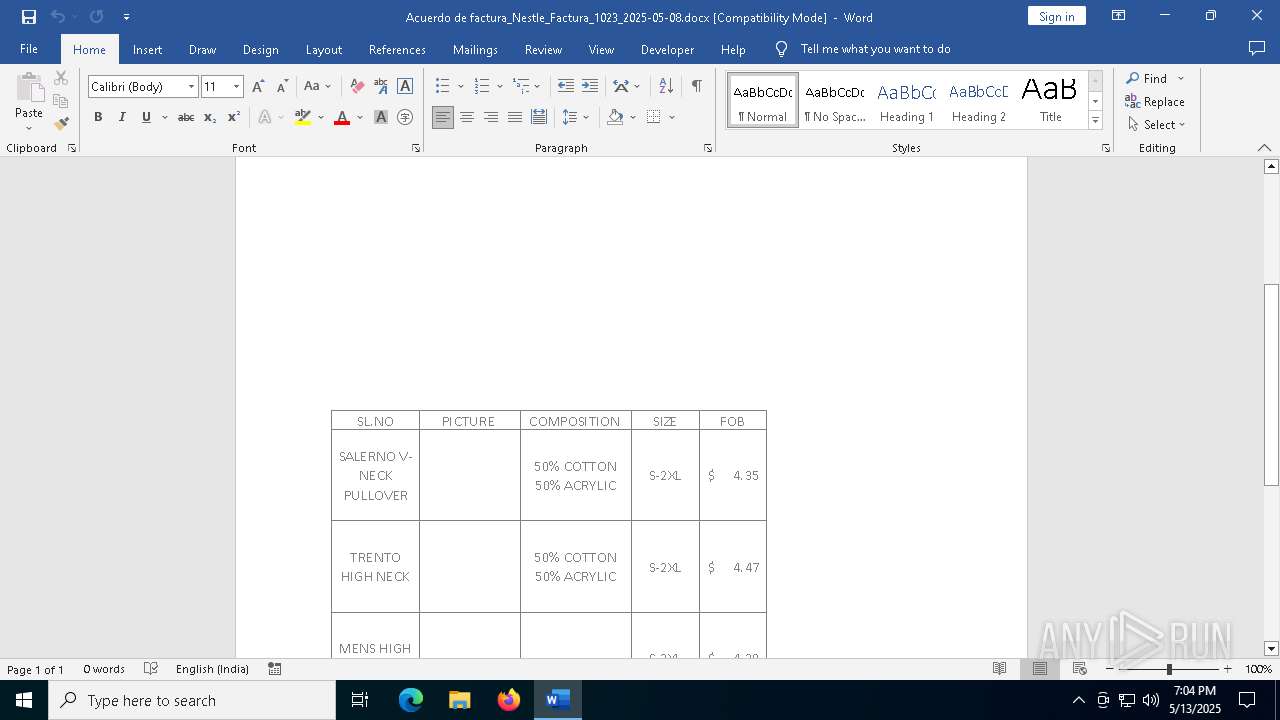Click the Distributed alignment icon

(x=539, y=117)
